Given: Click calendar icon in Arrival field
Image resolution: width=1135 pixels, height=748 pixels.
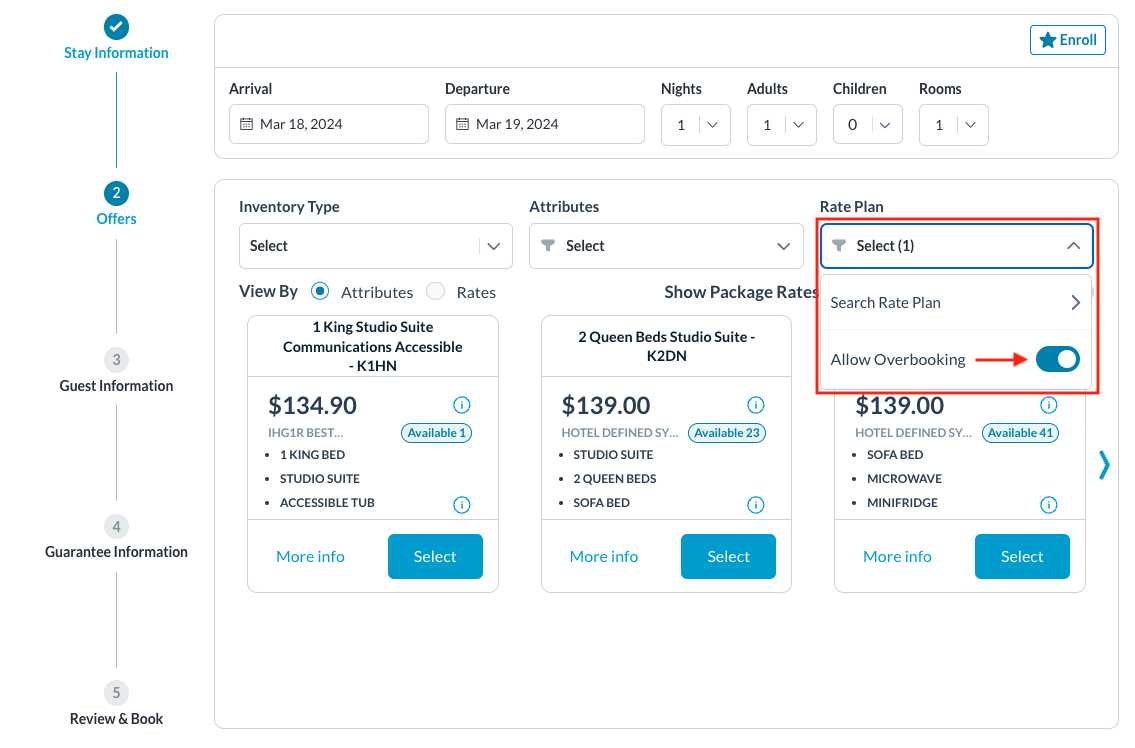Looking at the screenshot, I should pyautogui.click(x=247, y=125).
